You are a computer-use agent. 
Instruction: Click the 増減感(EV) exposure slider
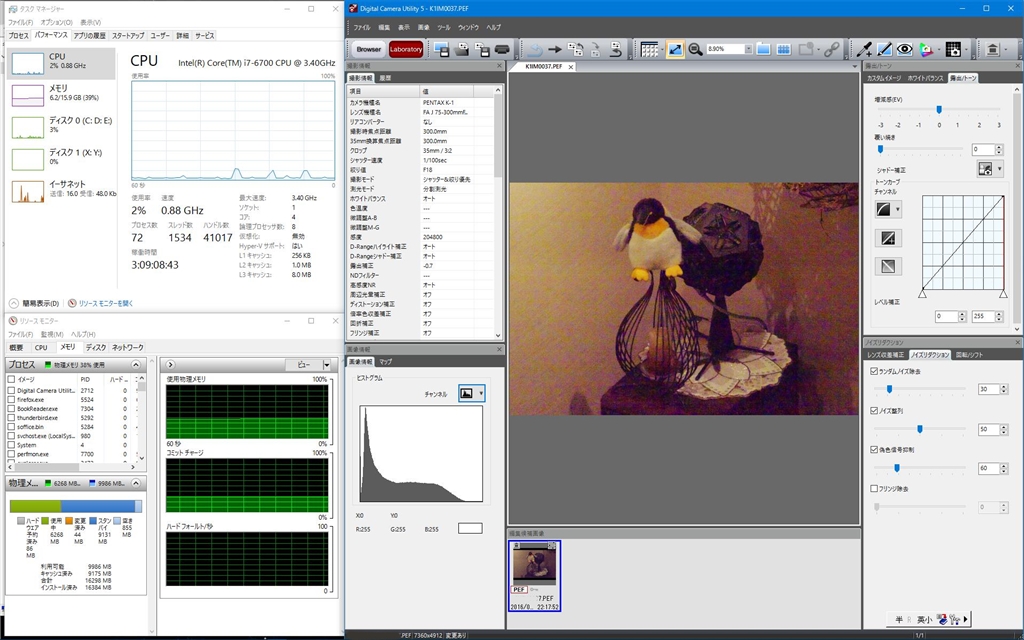click(x=938, y=110)
